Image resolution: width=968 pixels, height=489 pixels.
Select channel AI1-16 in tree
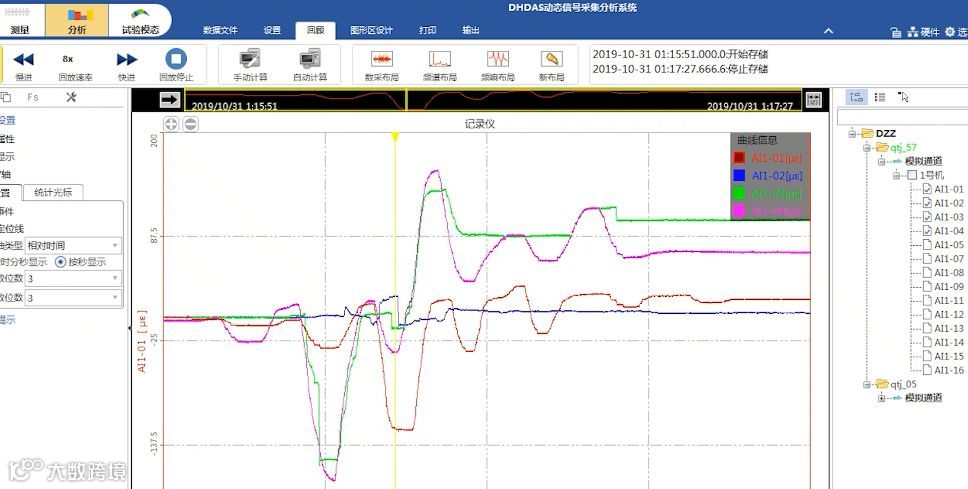pos(948,370)
